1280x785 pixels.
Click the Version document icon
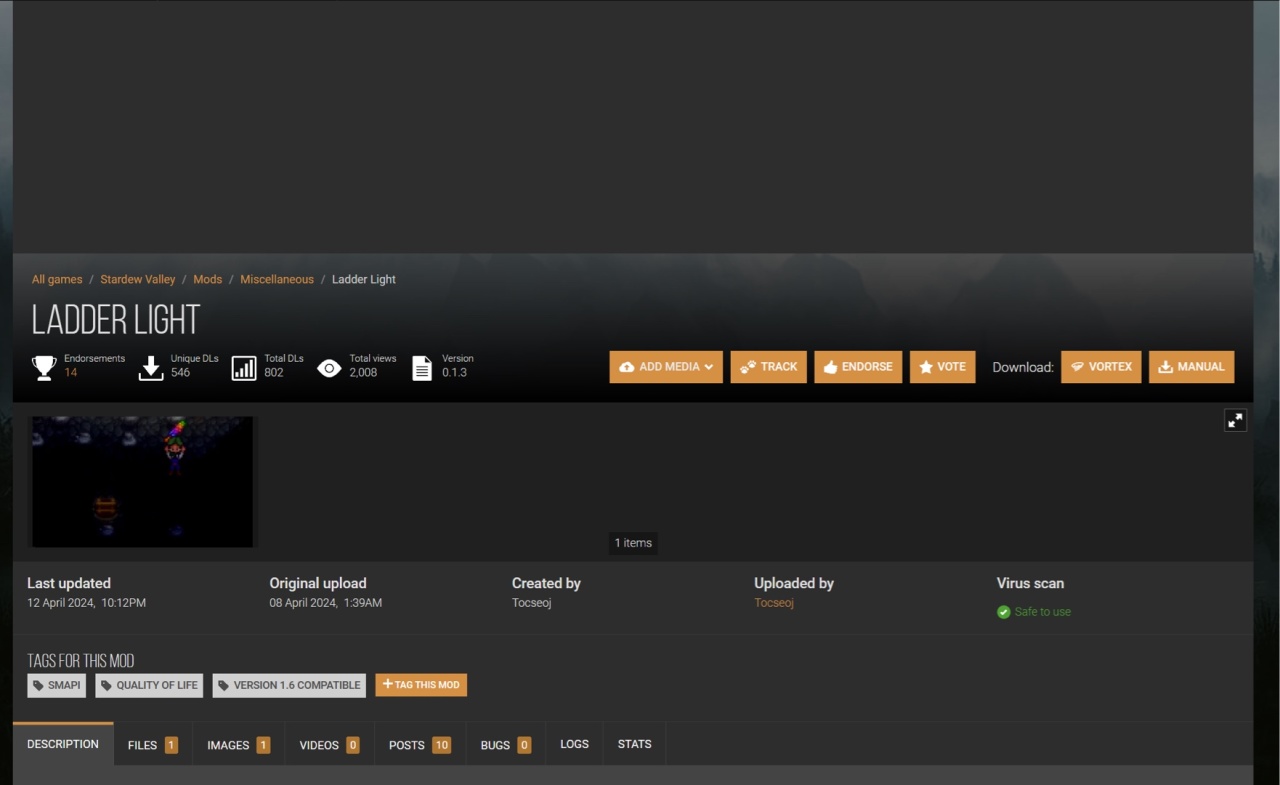coord(422,368)
